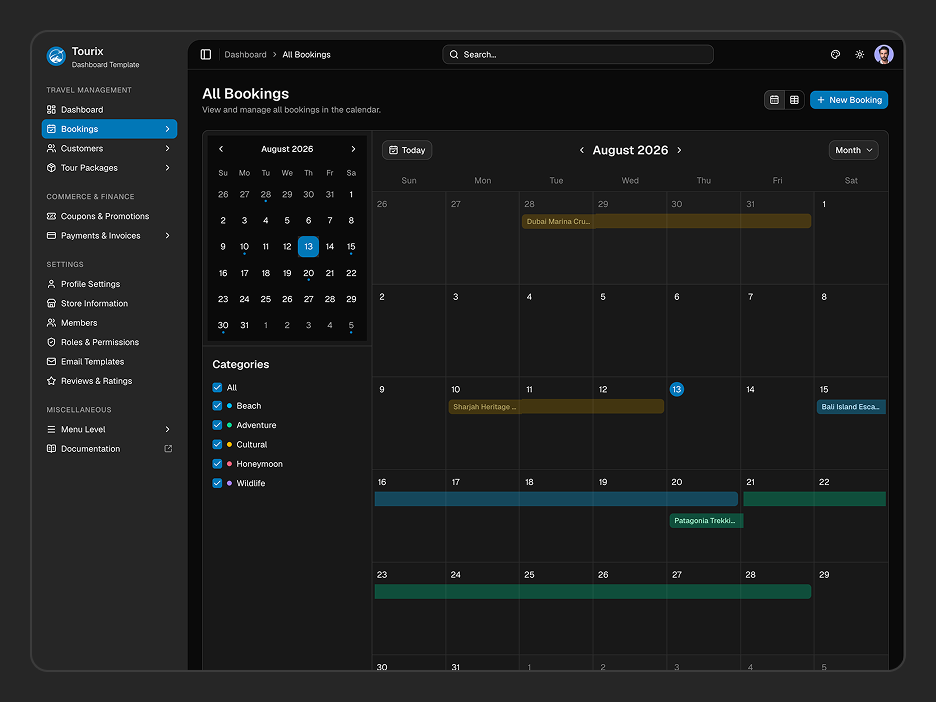Switch to table view icon
Screen dimensions: 936x702
coord(795,100)
